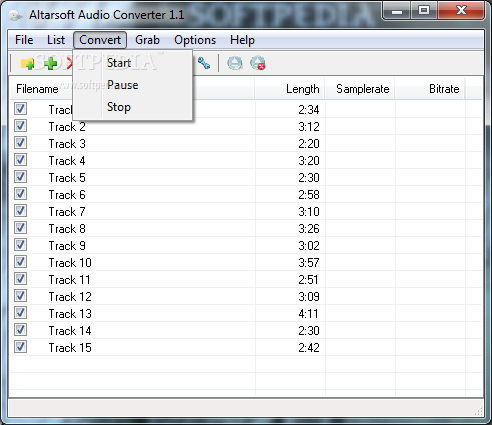Uncheck the Track 8 checkbox
Viewport: 492px width, 425px height.
pos(20,228)
